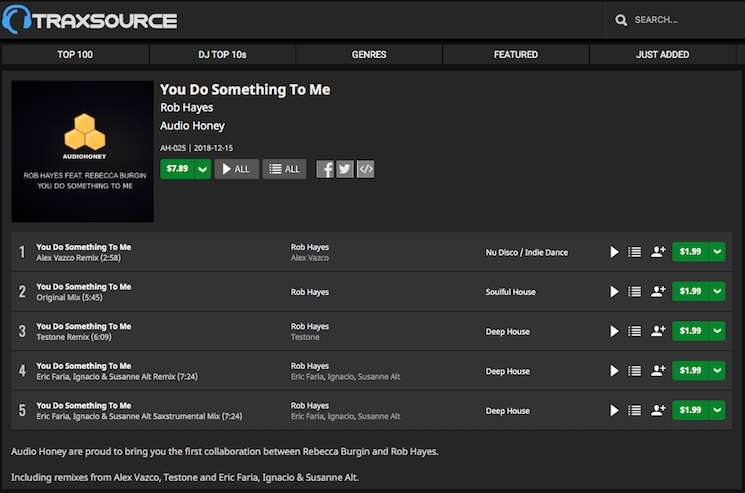Open track 1 title You Do Something To Me
This screenshot has height=493, width=745.
(x=84, y=247)
